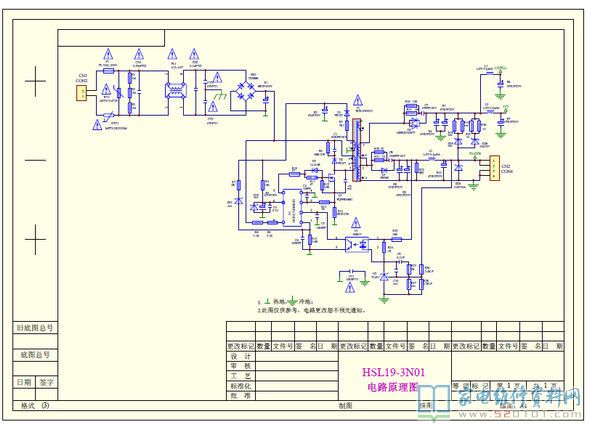Click the warning triangle above the optocoupler
Screen dimensions: 590x425
(x=356, y=223)
